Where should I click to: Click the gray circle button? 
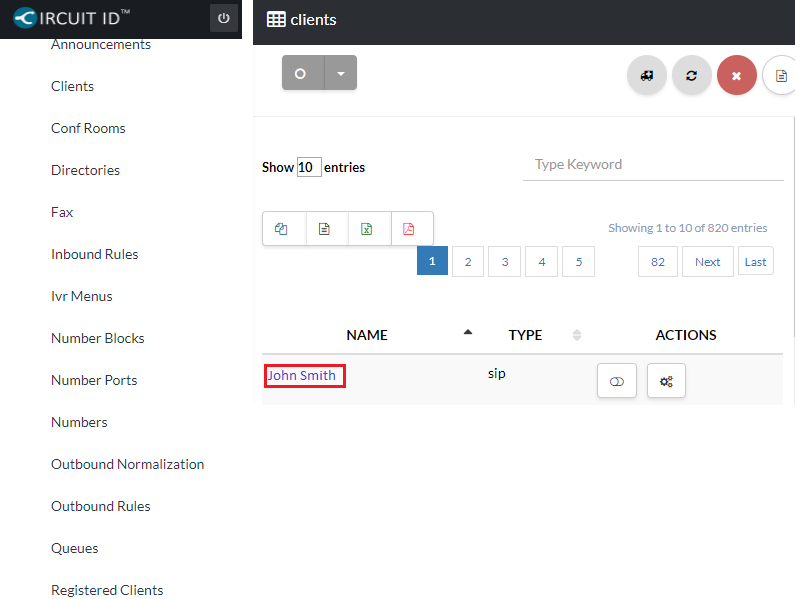(302, 73)
